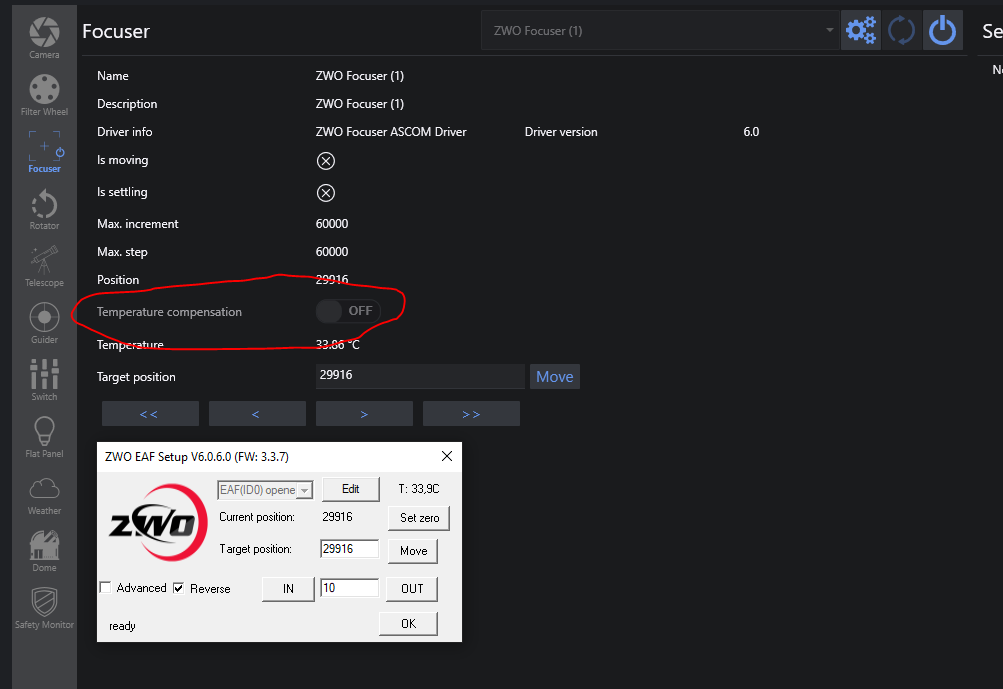Screen dimensions: 1003x689
Task: Expand the ZWO Focuser (1) device dropdown
Action: 660,30
